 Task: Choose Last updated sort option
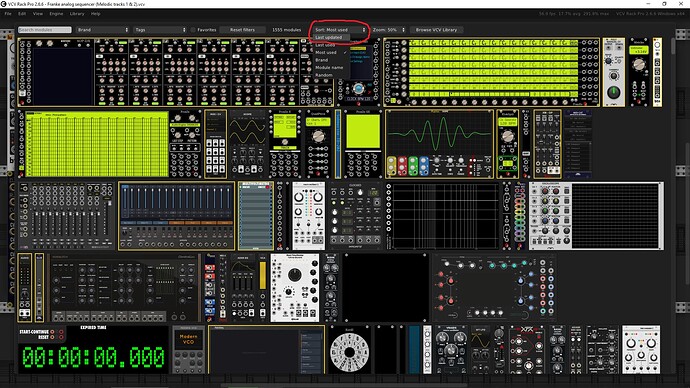[x=331, y=37]
